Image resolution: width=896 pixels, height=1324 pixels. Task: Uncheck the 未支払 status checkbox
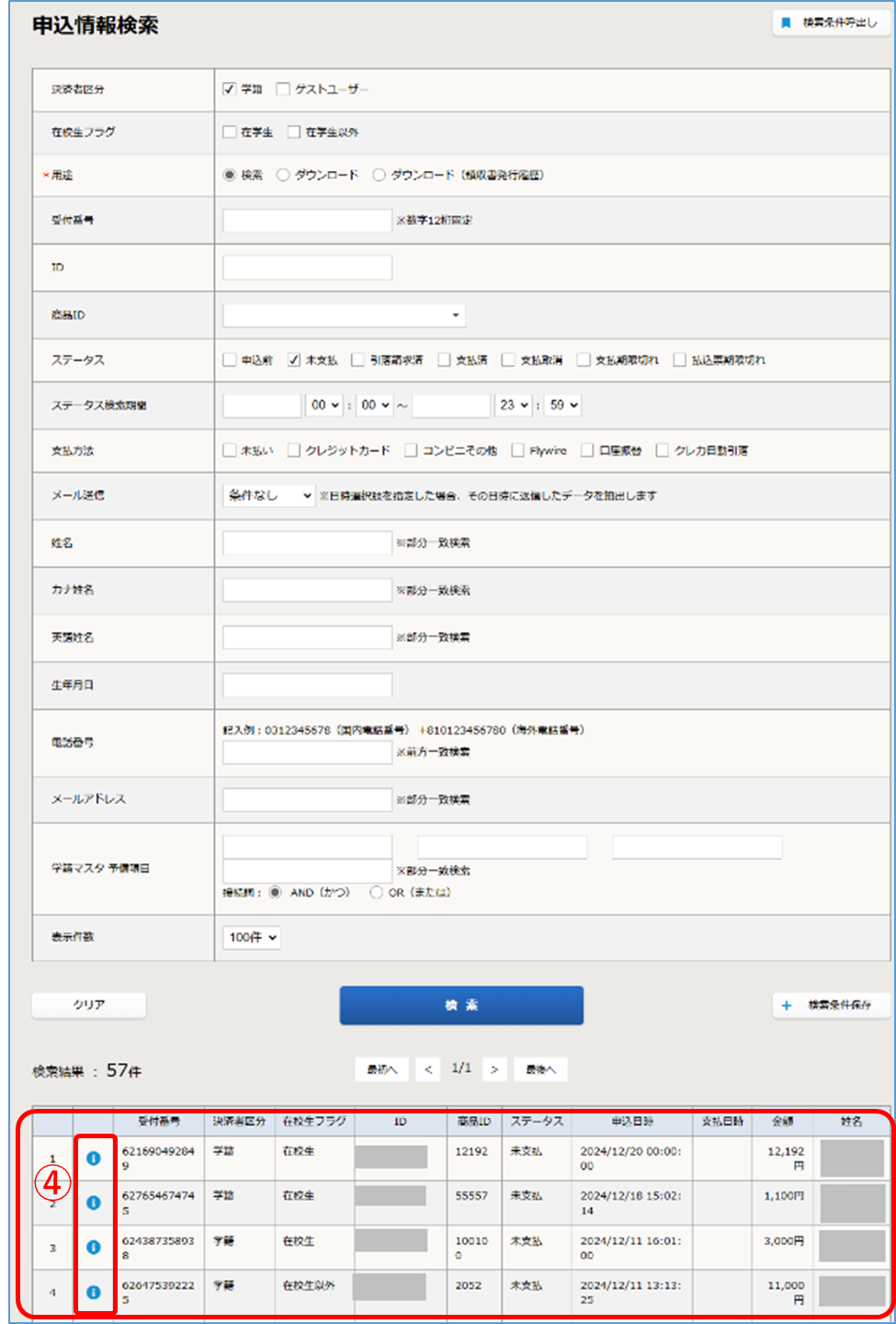click(294, 360)
